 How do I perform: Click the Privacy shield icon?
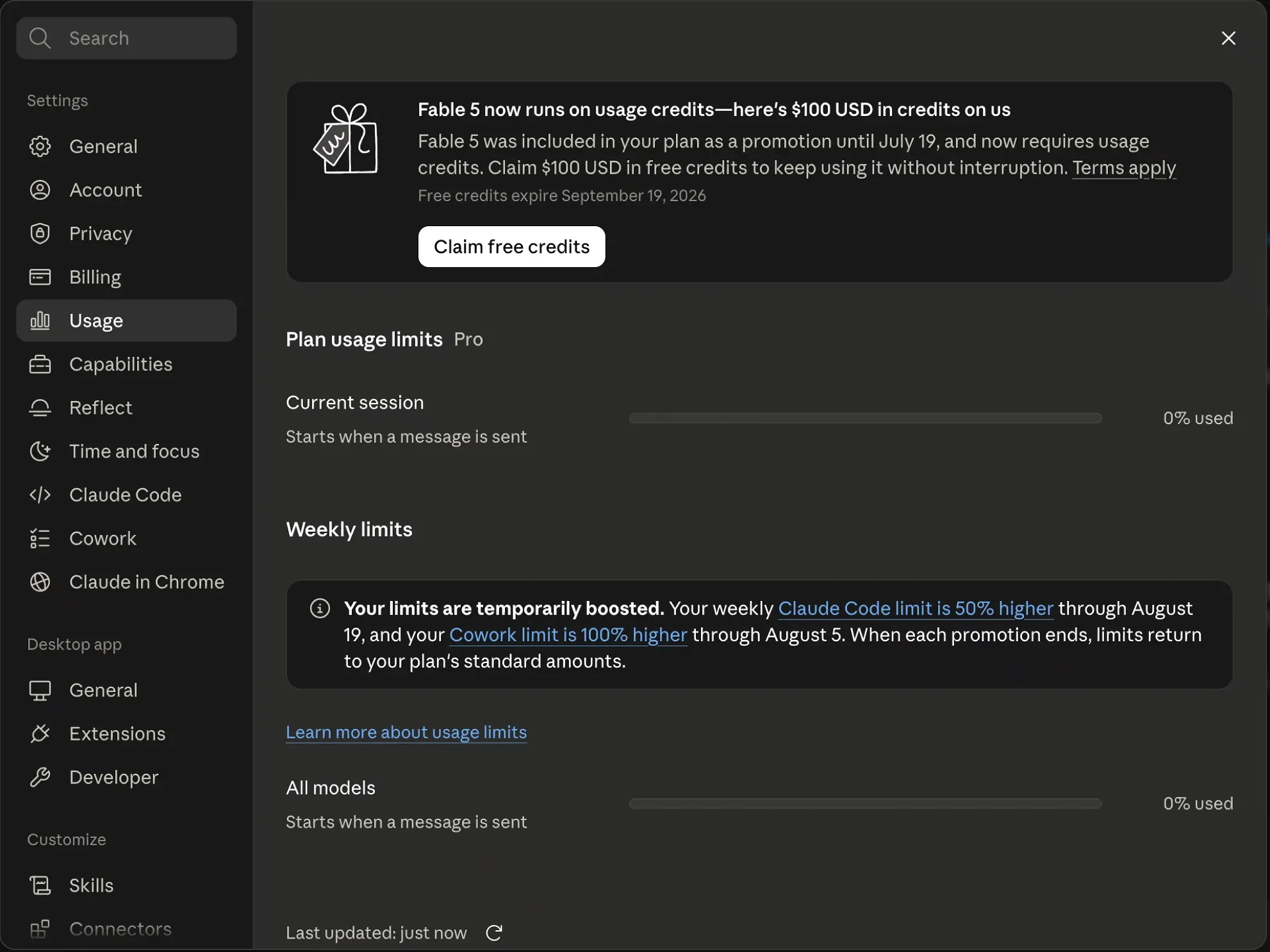pyautogui.click(x=40, y=233)
